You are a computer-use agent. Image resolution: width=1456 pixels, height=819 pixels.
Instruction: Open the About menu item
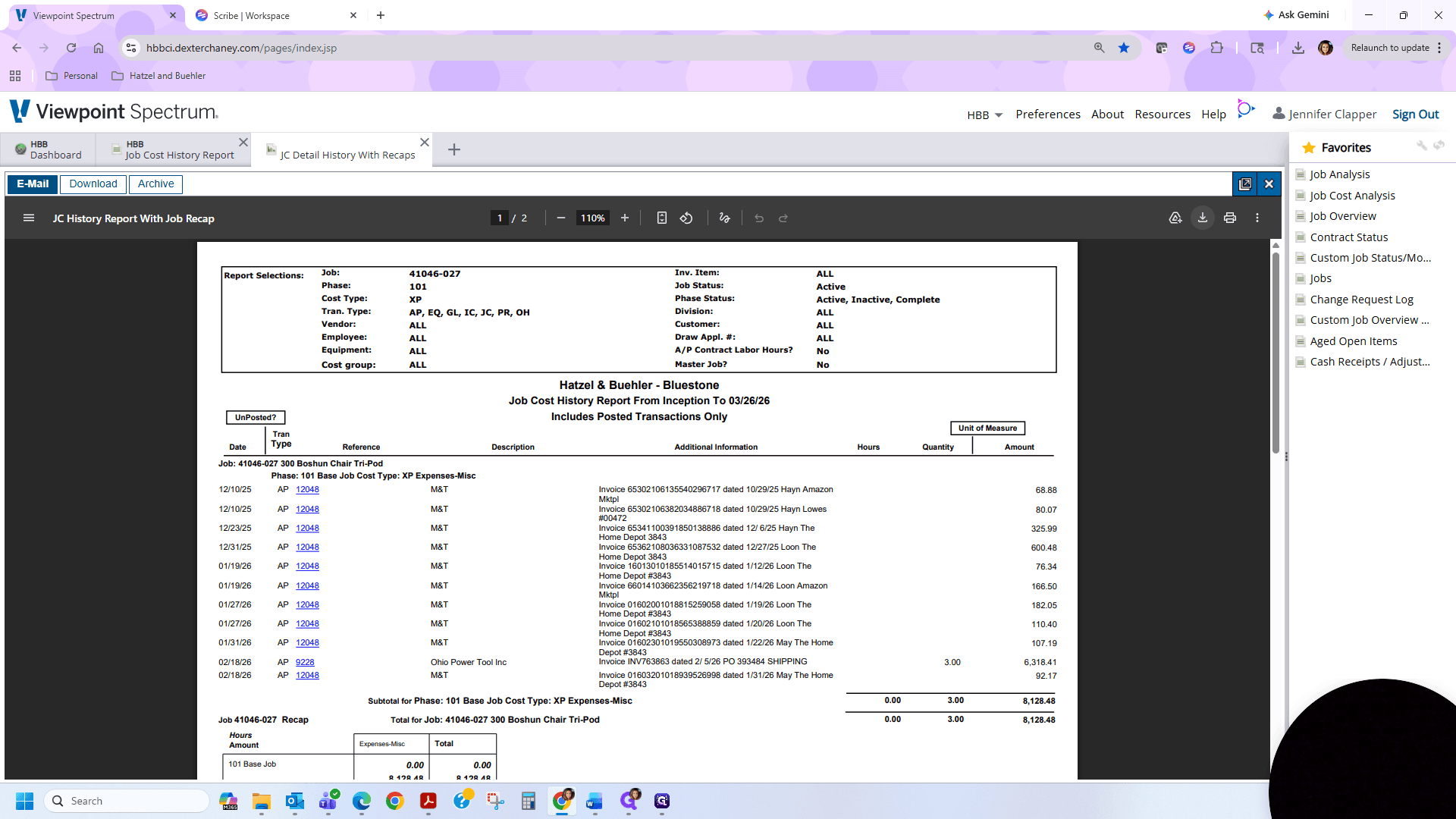tap(1107, 115)
